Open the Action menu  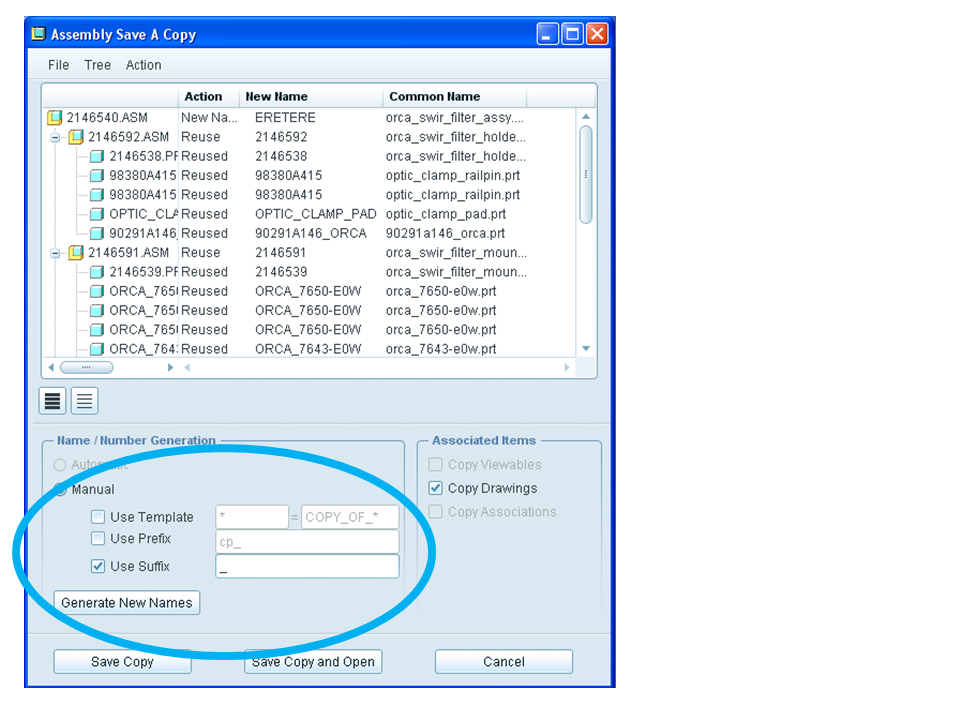pyautogui.click(x=143, y=65)
